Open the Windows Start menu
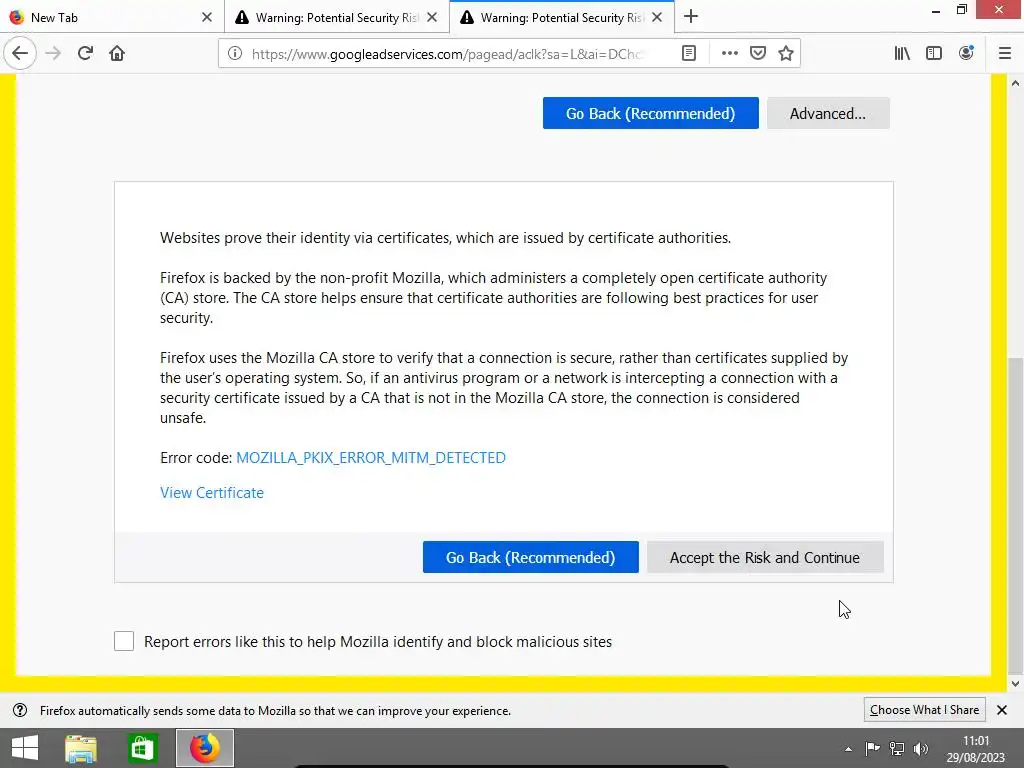 [25, 748]
